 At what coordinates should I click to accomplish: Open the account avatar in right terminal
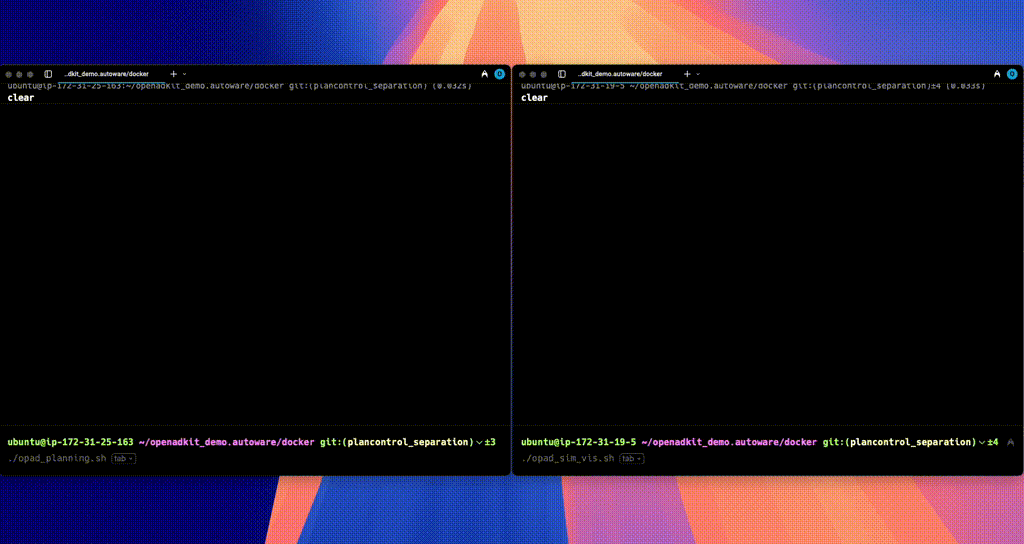click(x=1012, y=74)
